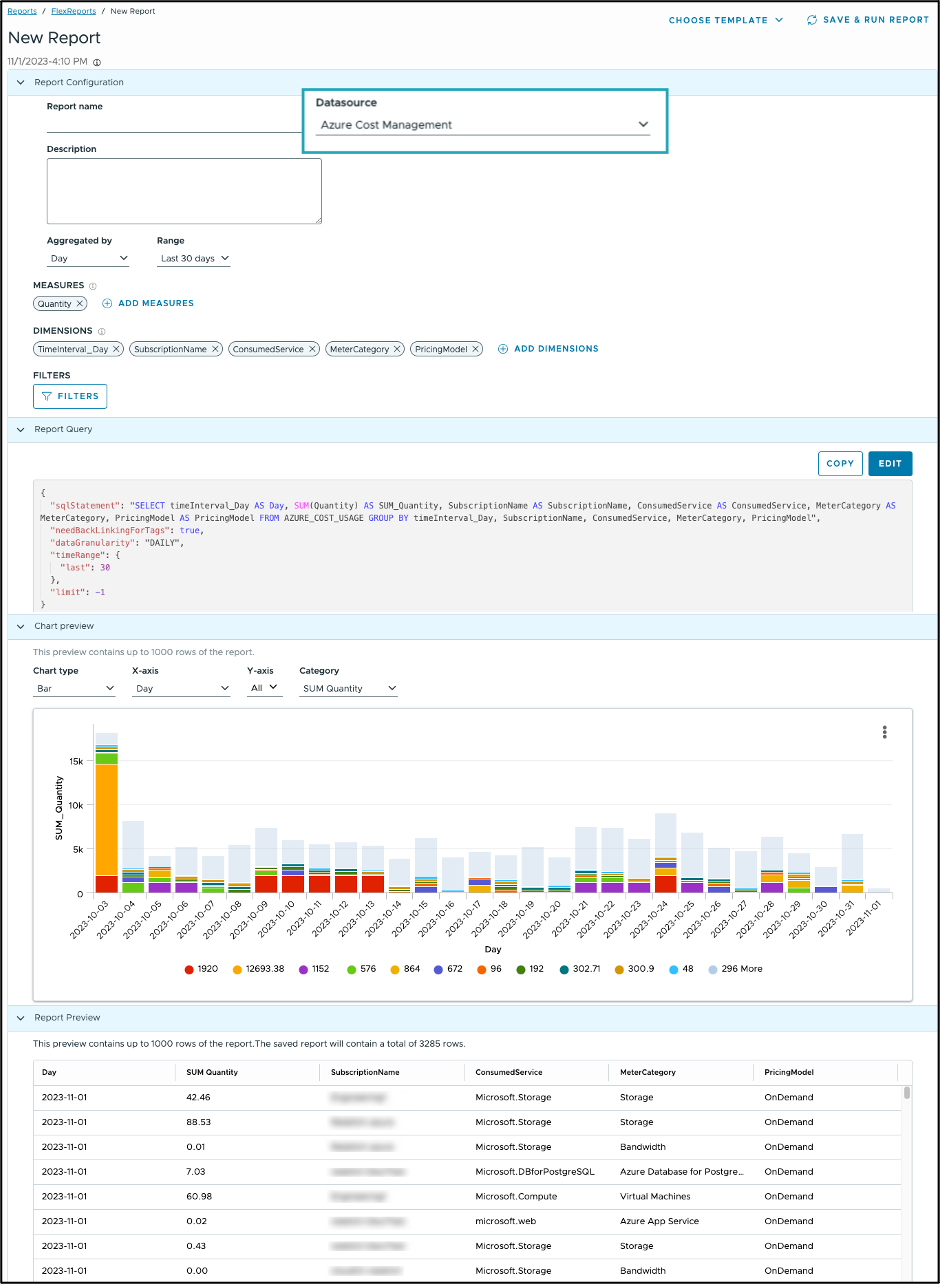The width and height of the screenshot is (940, 1284).
Task: Toggle the 1920 legend series
Action: point(202,969)
